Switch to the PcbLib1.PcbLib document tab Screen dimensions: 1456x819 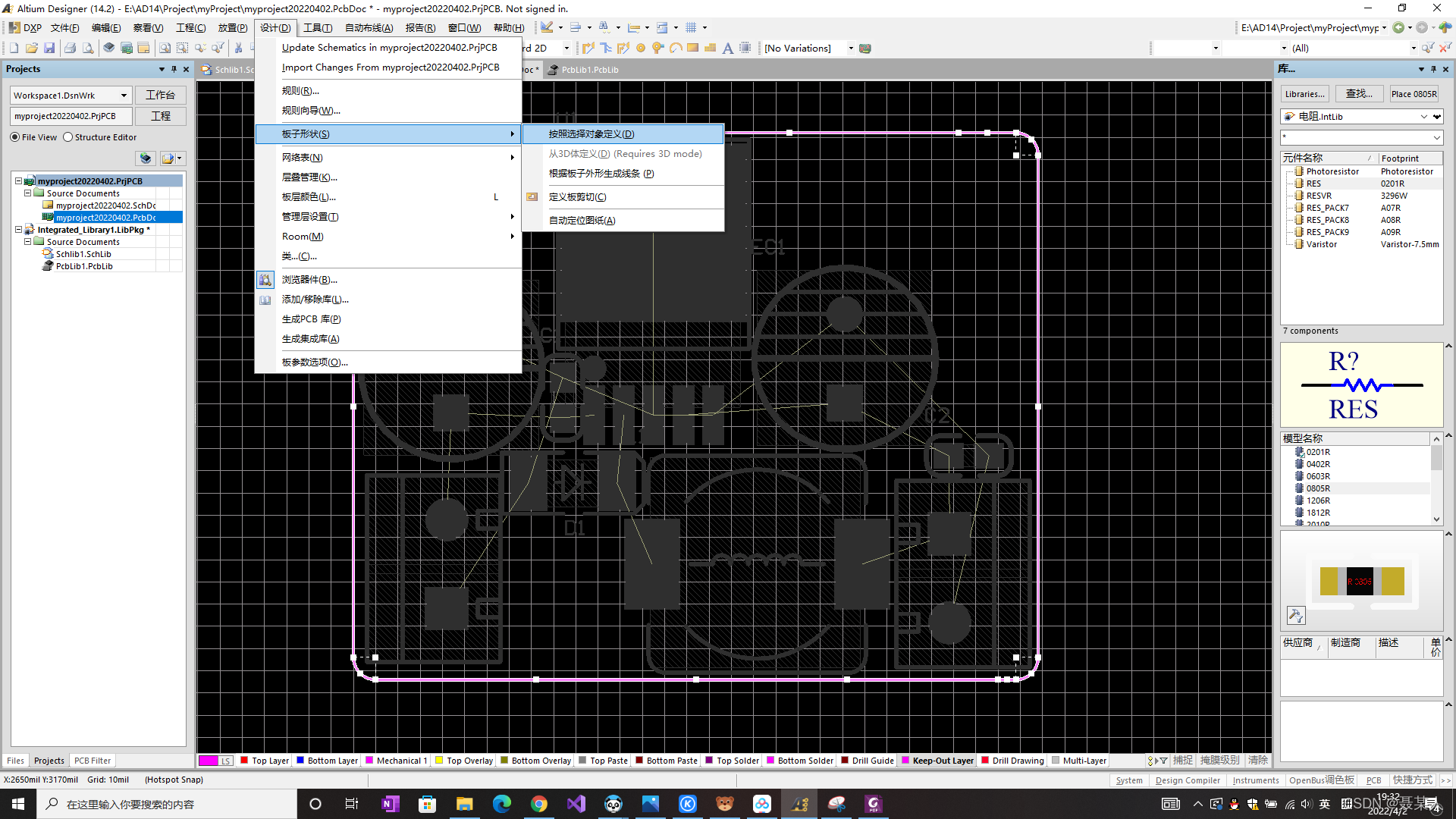coord(589,70)
